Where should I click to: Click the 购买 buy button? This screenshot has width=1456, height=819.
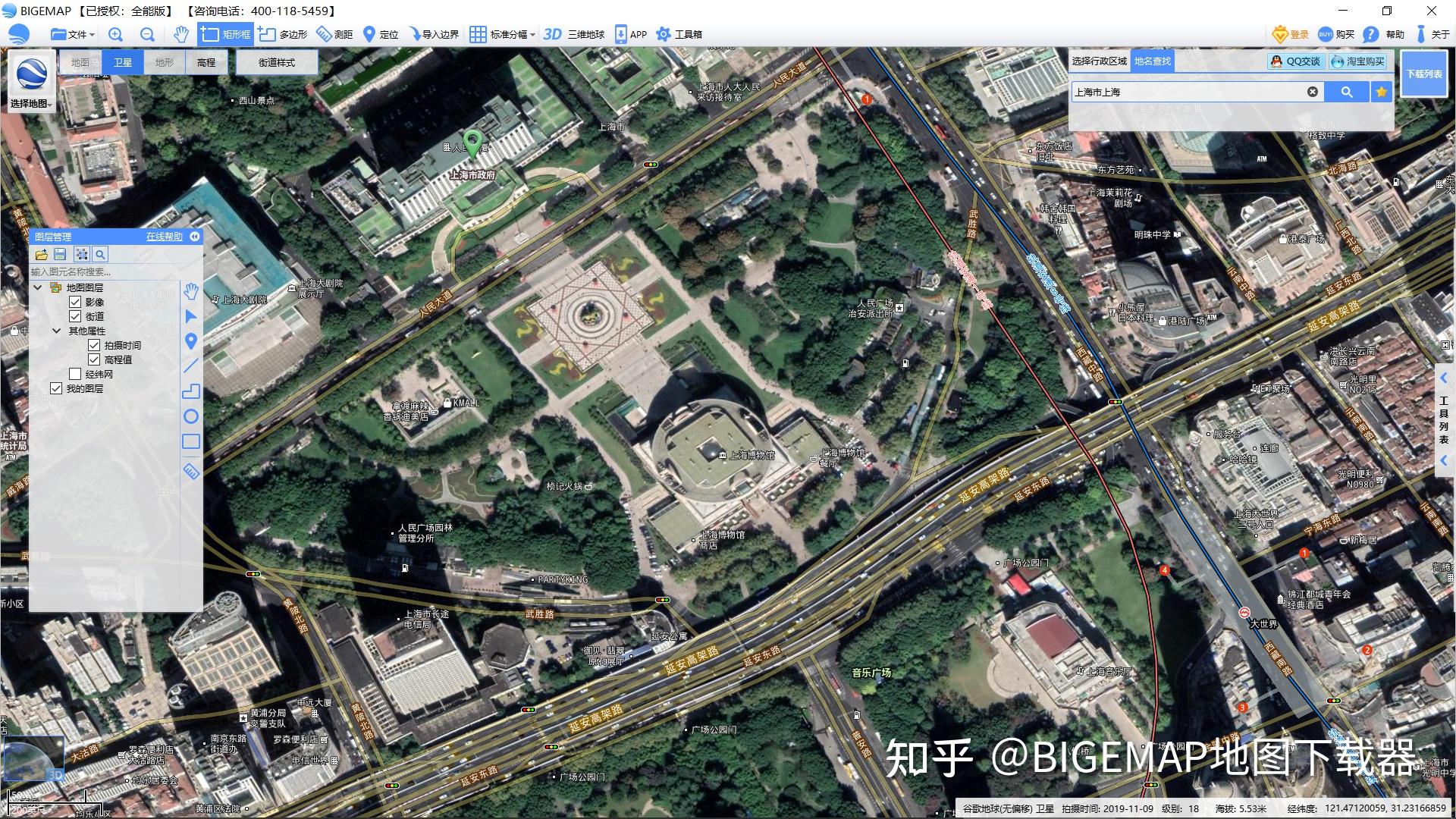coord(1336,34)
